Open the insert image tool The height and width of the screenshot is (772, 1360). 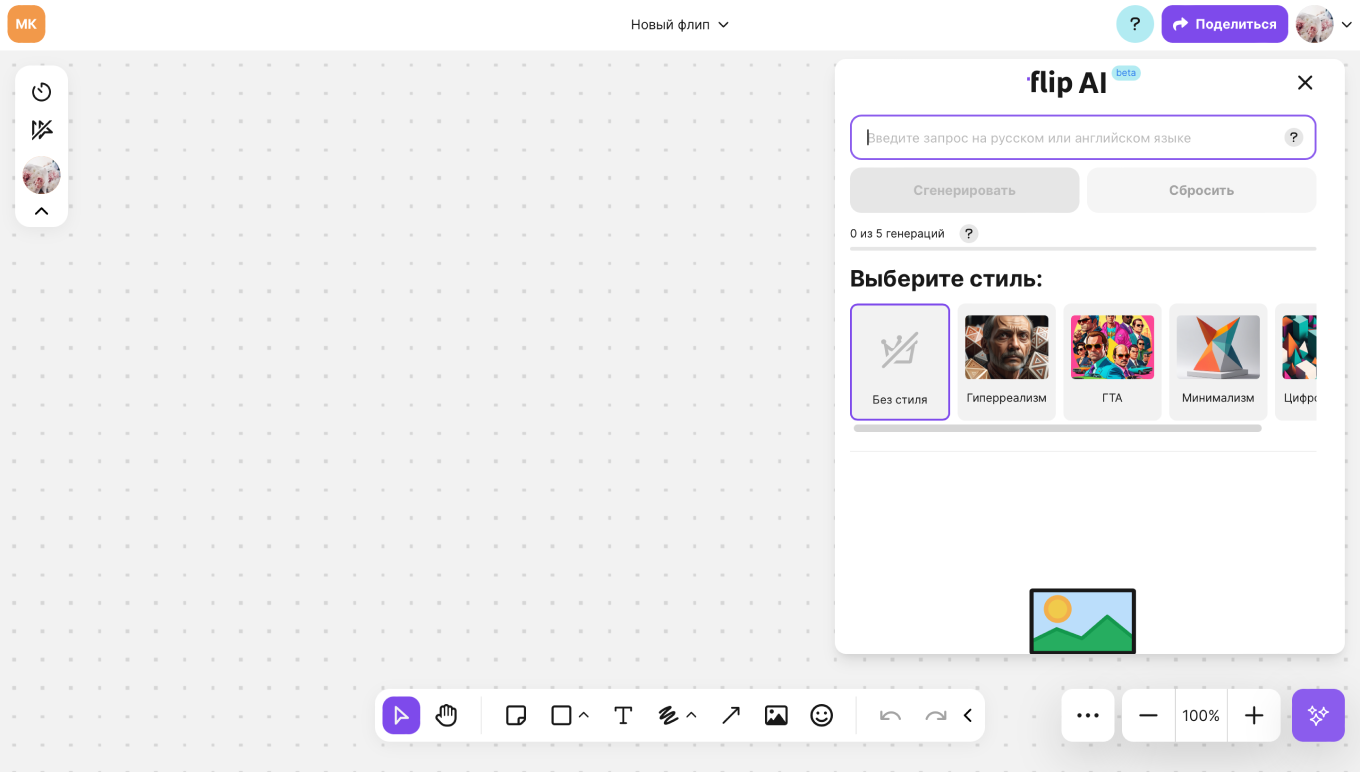click(776, 715)
